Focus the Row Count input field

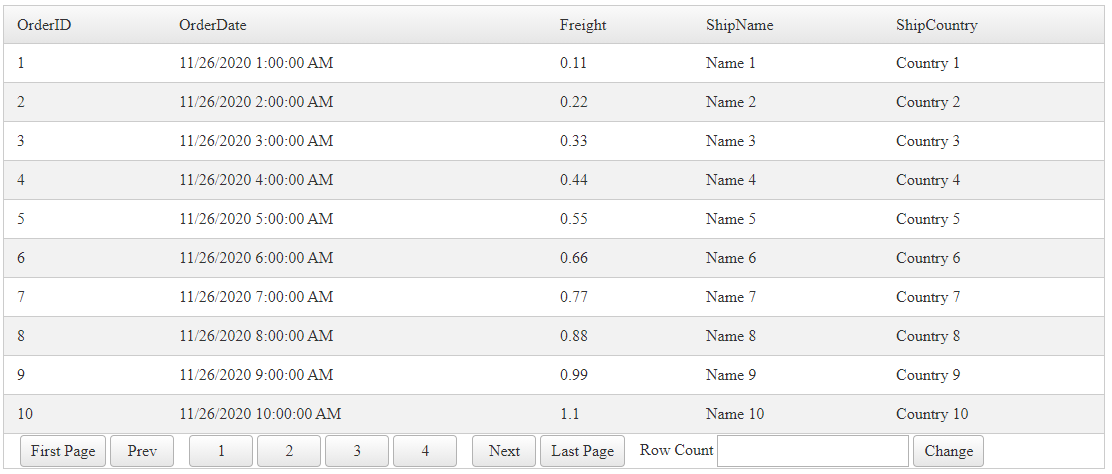point(812,451)
